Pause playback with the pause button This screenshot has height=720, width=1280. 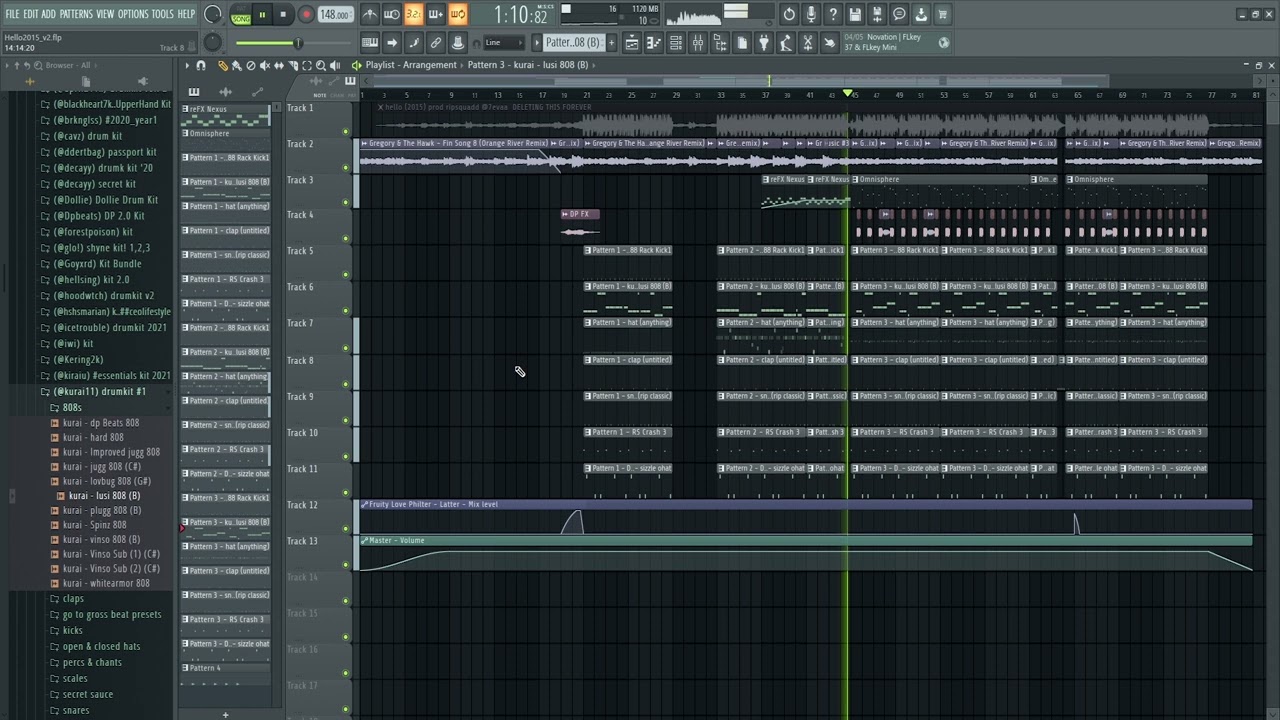pos(262,14)
